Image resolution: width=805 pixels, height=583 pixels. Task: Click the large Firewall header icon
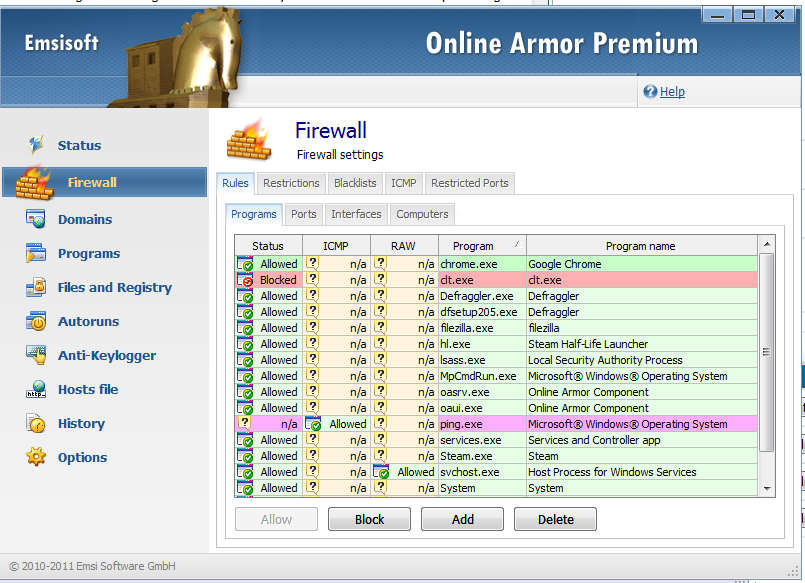coord(250,140)
